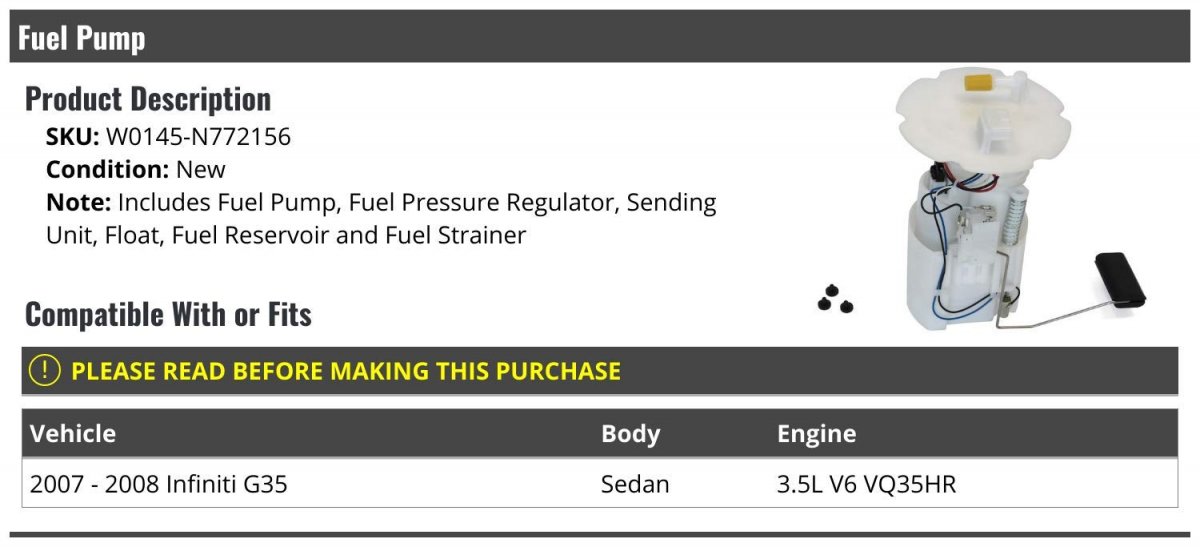Click the Vehicle column header
The height and width of the screenshot is (547, 1200).
click(73, 434)
